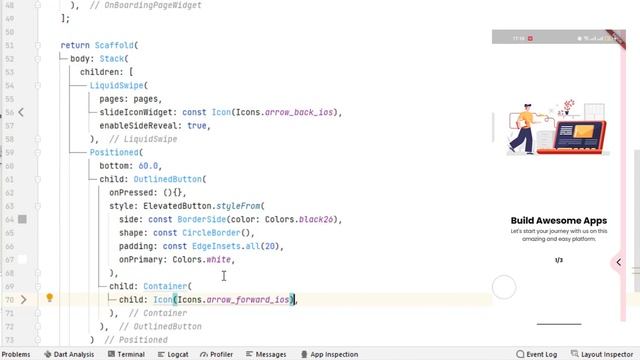Open the Messages tool window
Viewport: 640px width, 360px height.
click(x=266, y=354)
